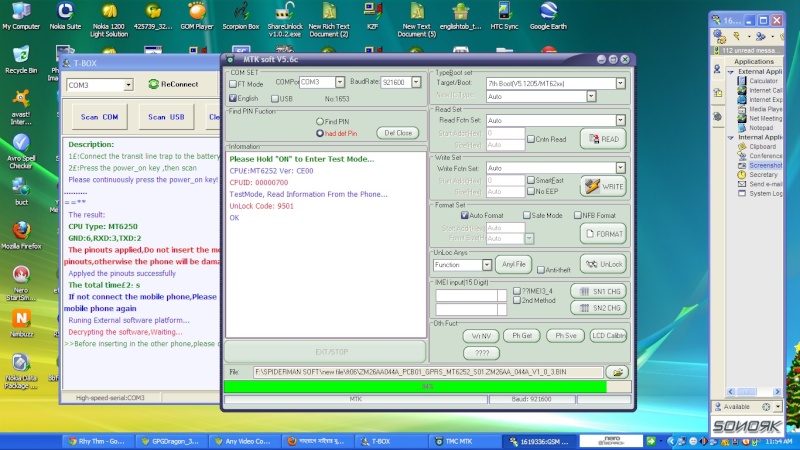
Task: Browse for file with folder icon
Action: click(617, 372)
